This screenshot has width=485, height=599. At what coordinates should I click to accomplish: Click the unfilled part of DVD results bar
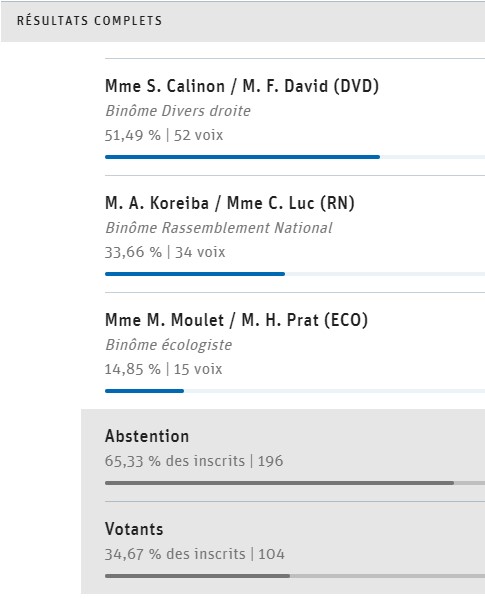pyautogui.click(x=432, y=157)
